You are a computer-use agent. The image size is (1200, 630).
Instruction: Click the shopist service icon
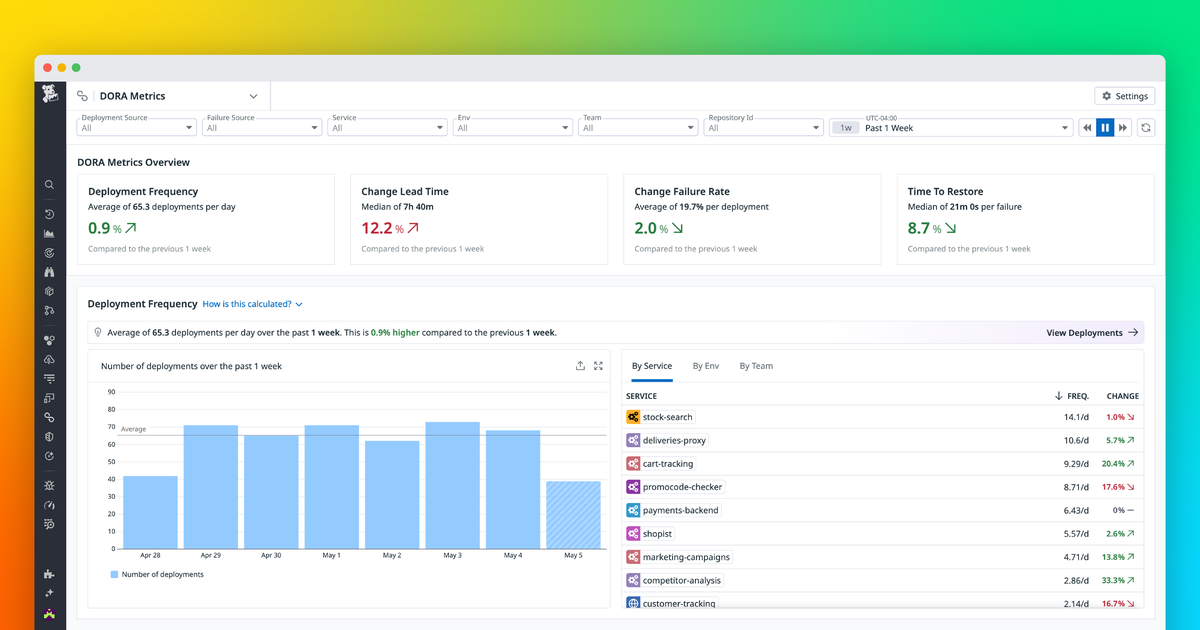tap(633, 534)
